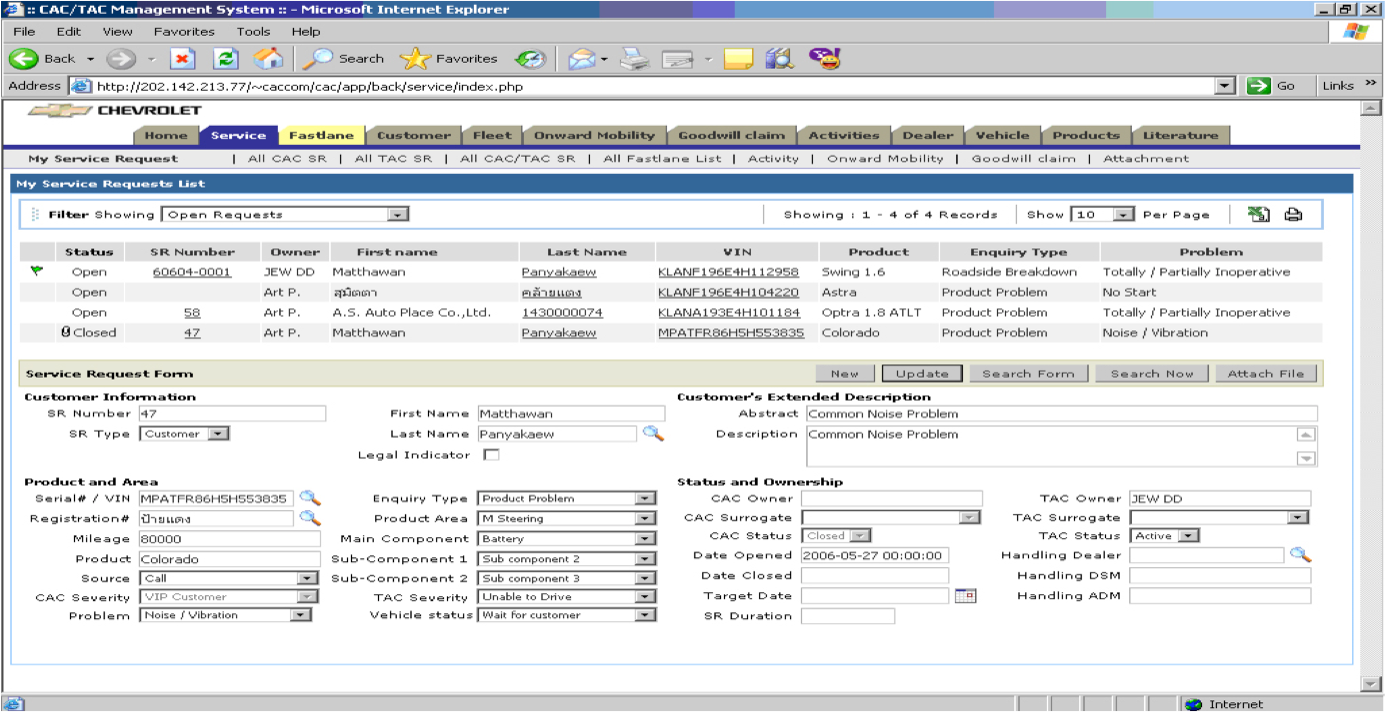Open the Customer tab
The height and width of the screenshot is (712, 1396).
[x=413, y=135]
